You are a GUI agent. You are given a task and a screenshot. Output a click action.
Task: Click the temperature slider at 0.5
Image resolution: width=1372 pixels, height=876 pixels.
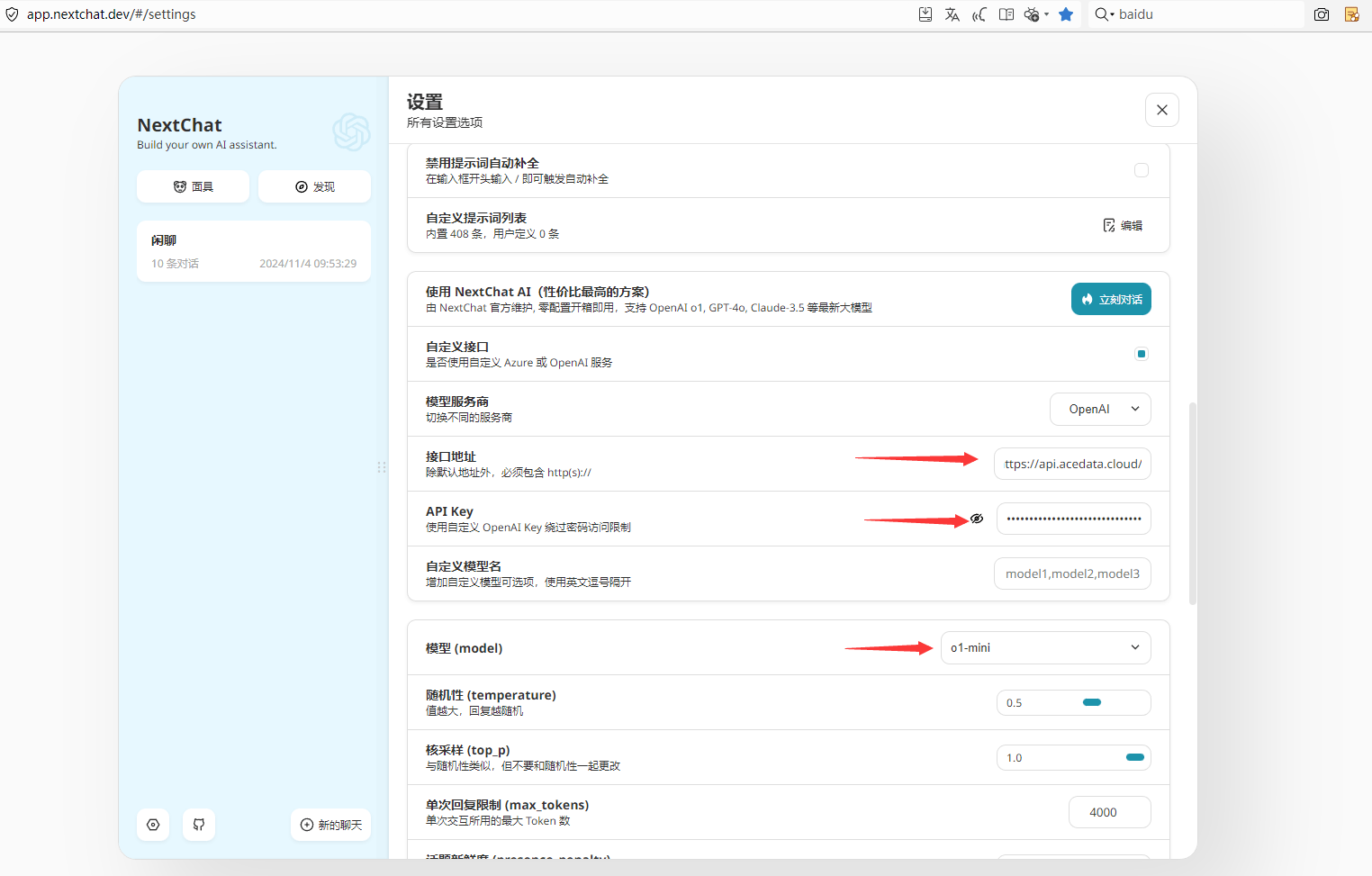1091,702
